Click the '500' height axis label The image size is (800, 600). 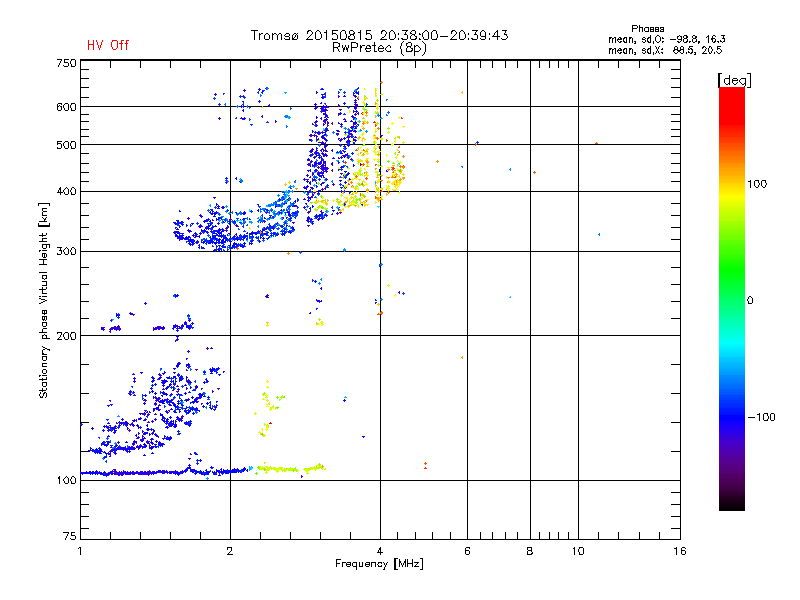coord(66,145)
